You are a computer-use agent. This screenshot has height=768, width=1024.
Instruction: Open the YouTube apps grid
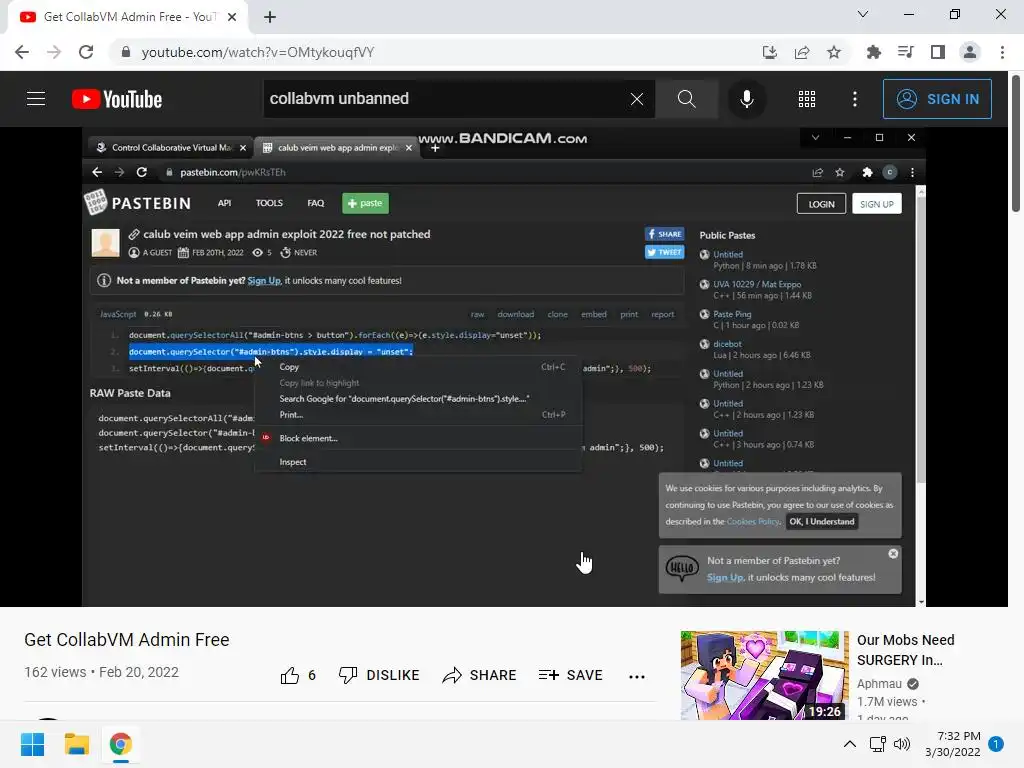pos(807,99)
